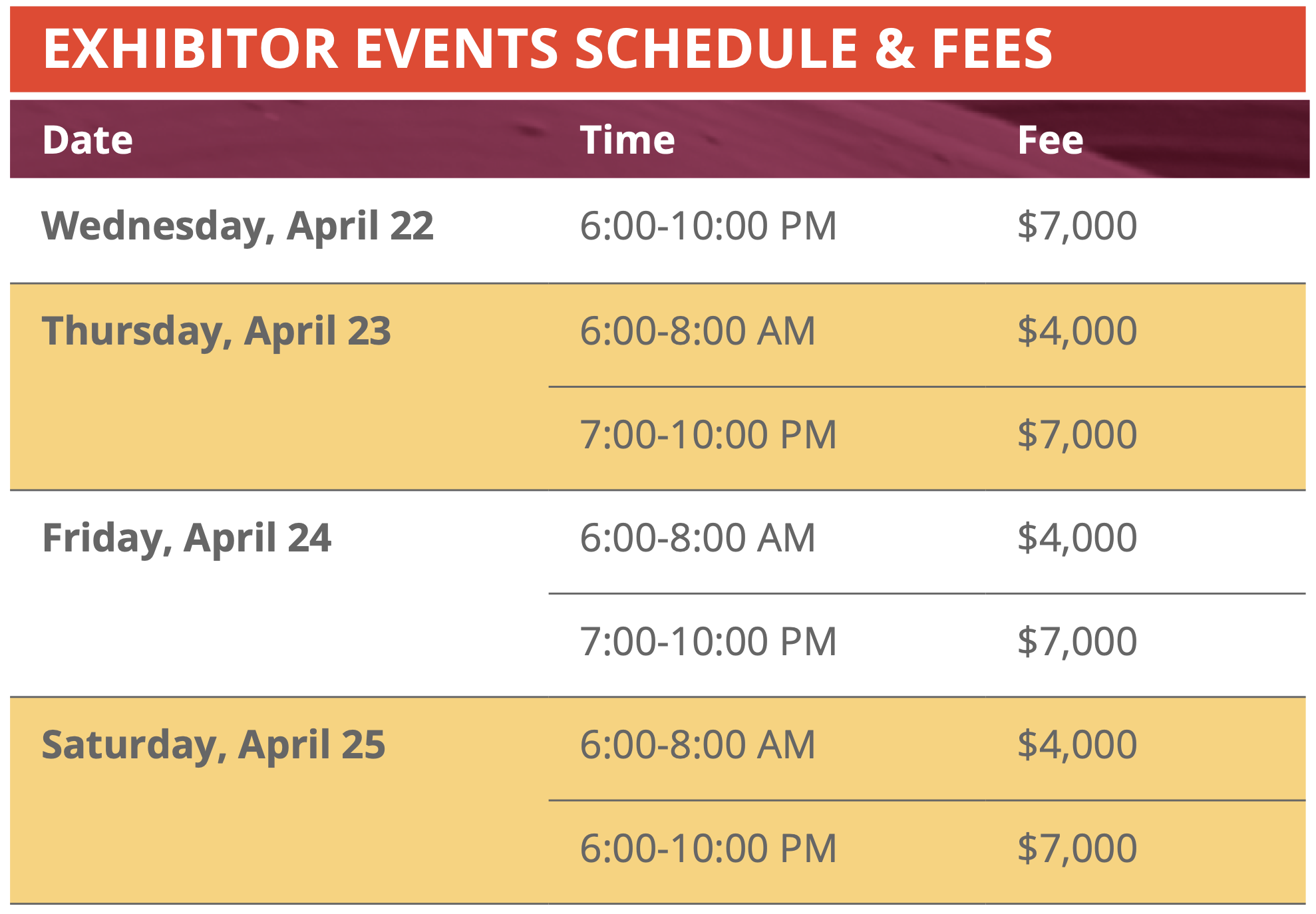Select the Saturday, April 25 date cell
The width and height of the screenshot is (1316, 914).
pyautogui.click(x=213, y=745)
